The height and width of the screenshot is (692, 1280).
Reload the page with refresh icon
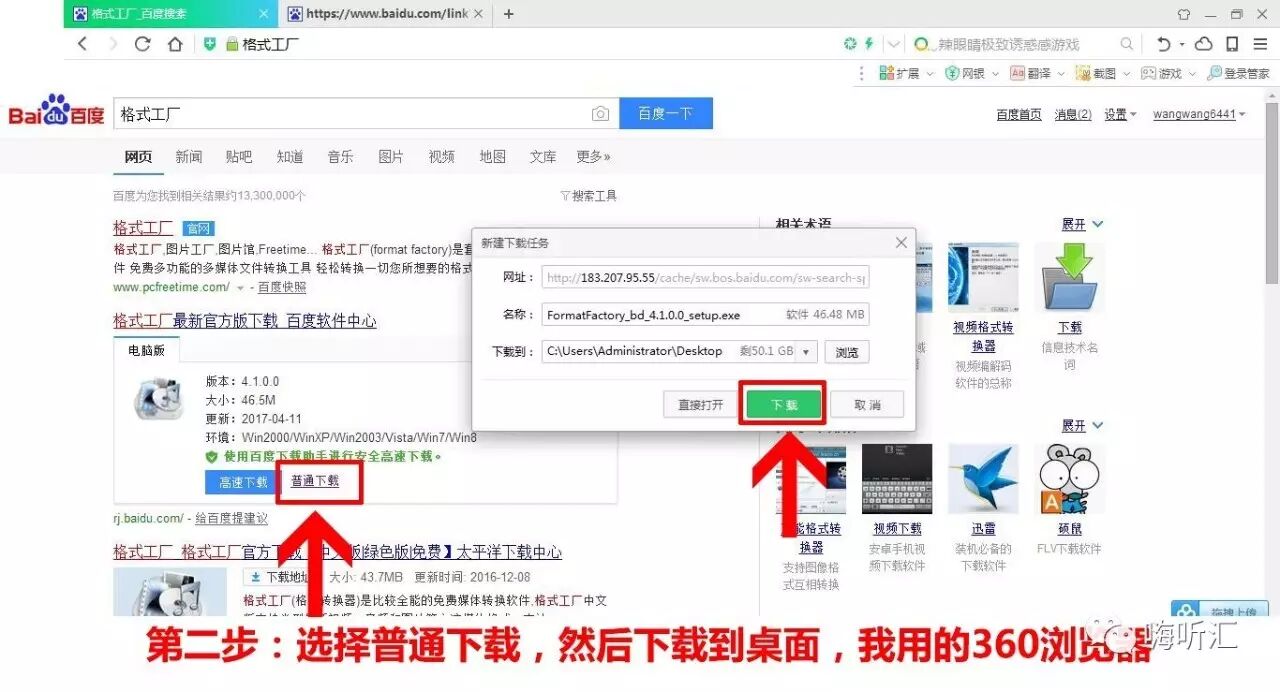(142, 44)
